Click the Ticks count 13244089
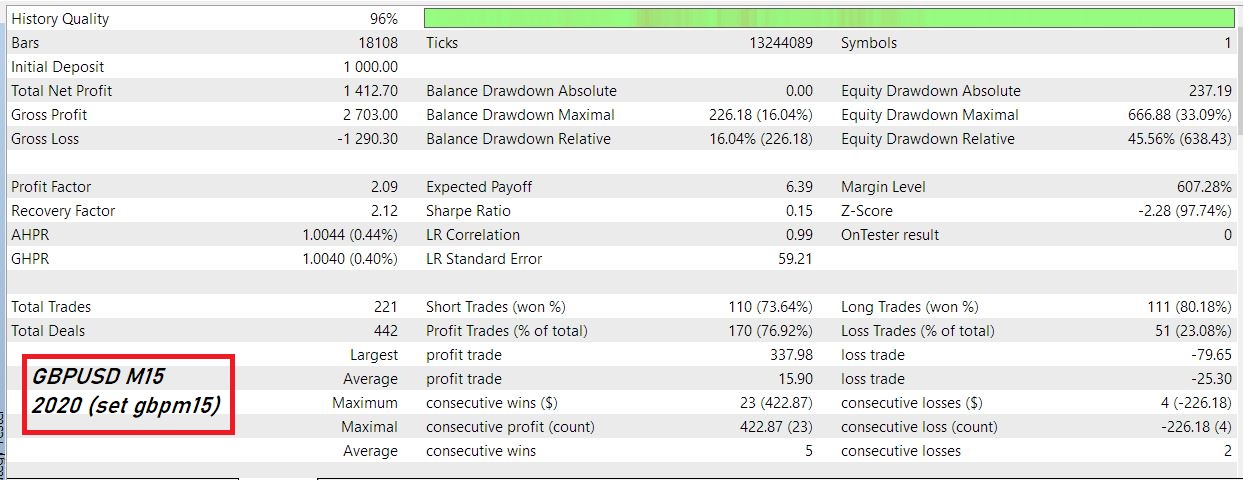 781,43
